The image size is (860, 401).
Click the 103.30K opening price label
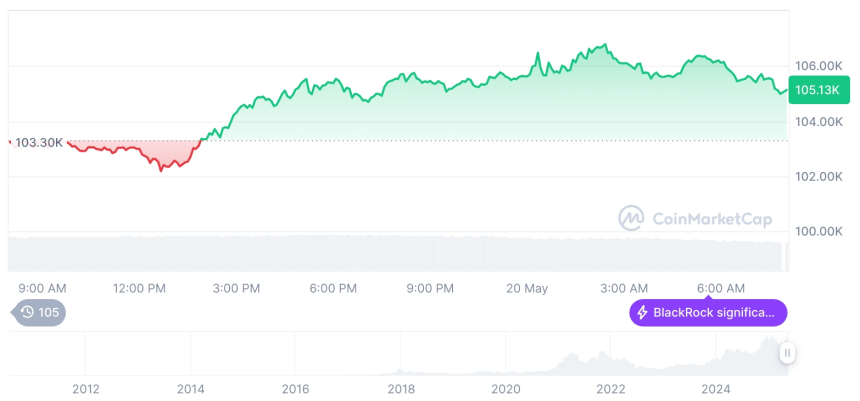40,143
